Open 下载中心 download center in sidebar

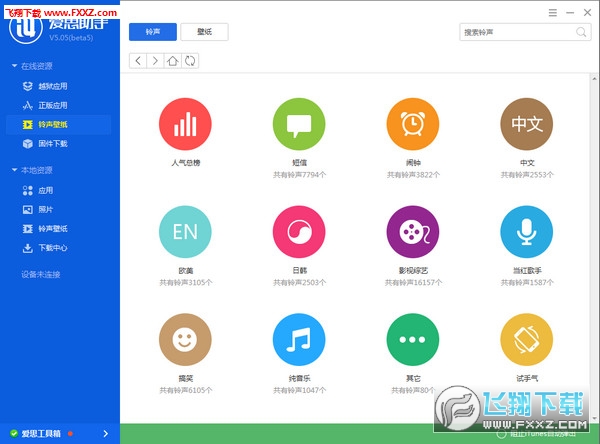[52, 247]
